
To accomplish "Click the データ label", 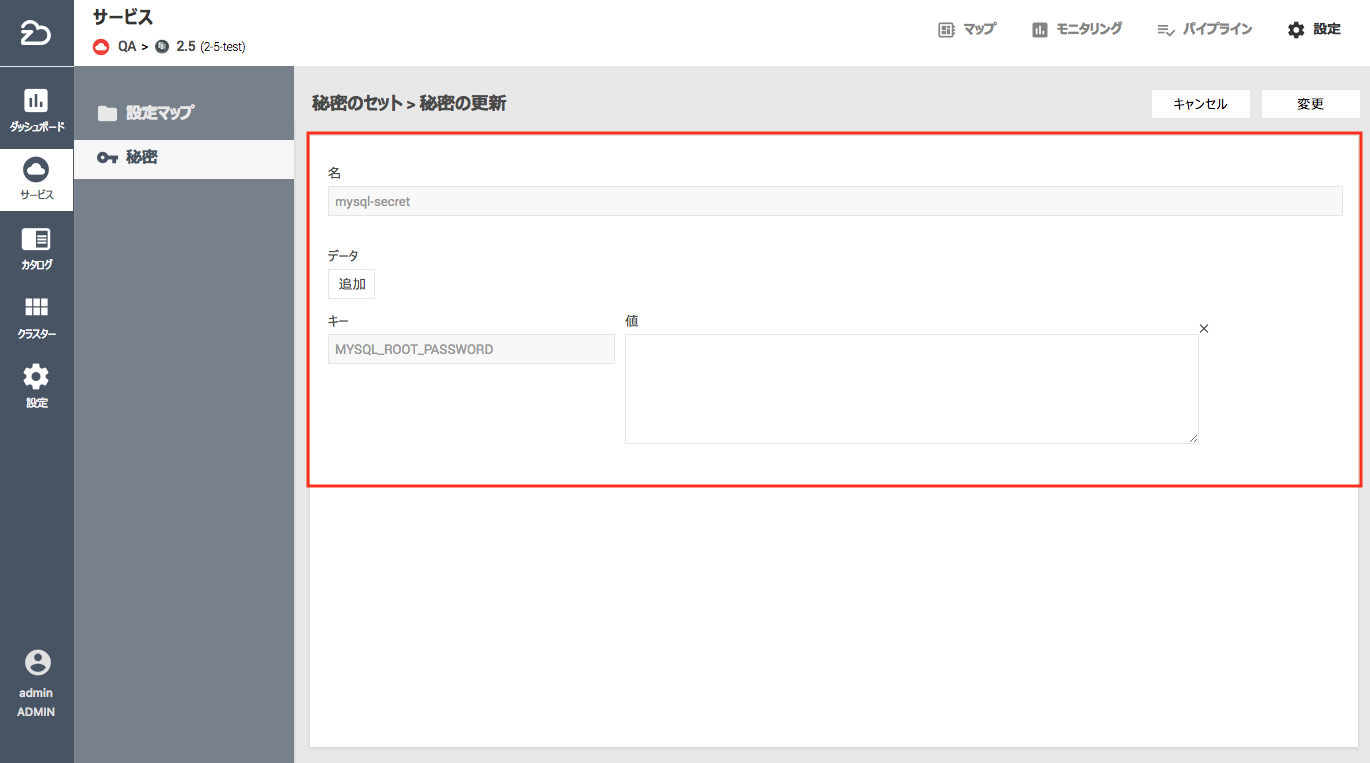I will coord(343,256).
